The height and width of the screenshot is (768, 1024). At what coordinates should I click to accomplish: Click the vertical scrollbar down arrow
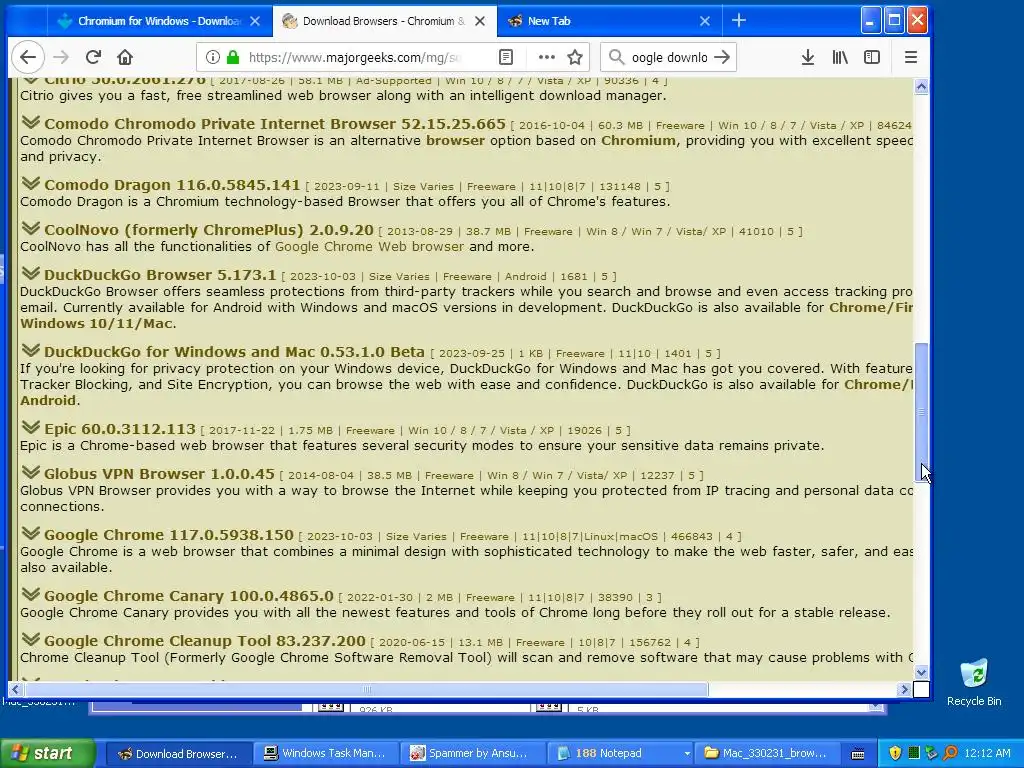click(x=921, y=672)
